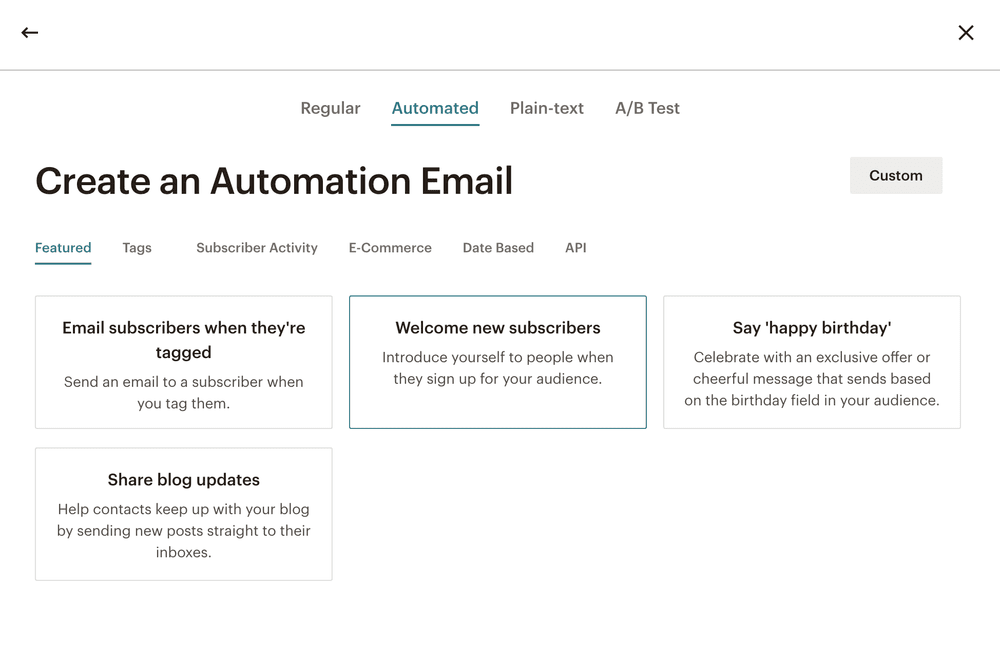Click the back arrow icon
This screenshot has width=1000, height=670.
[x=29, y=32]
